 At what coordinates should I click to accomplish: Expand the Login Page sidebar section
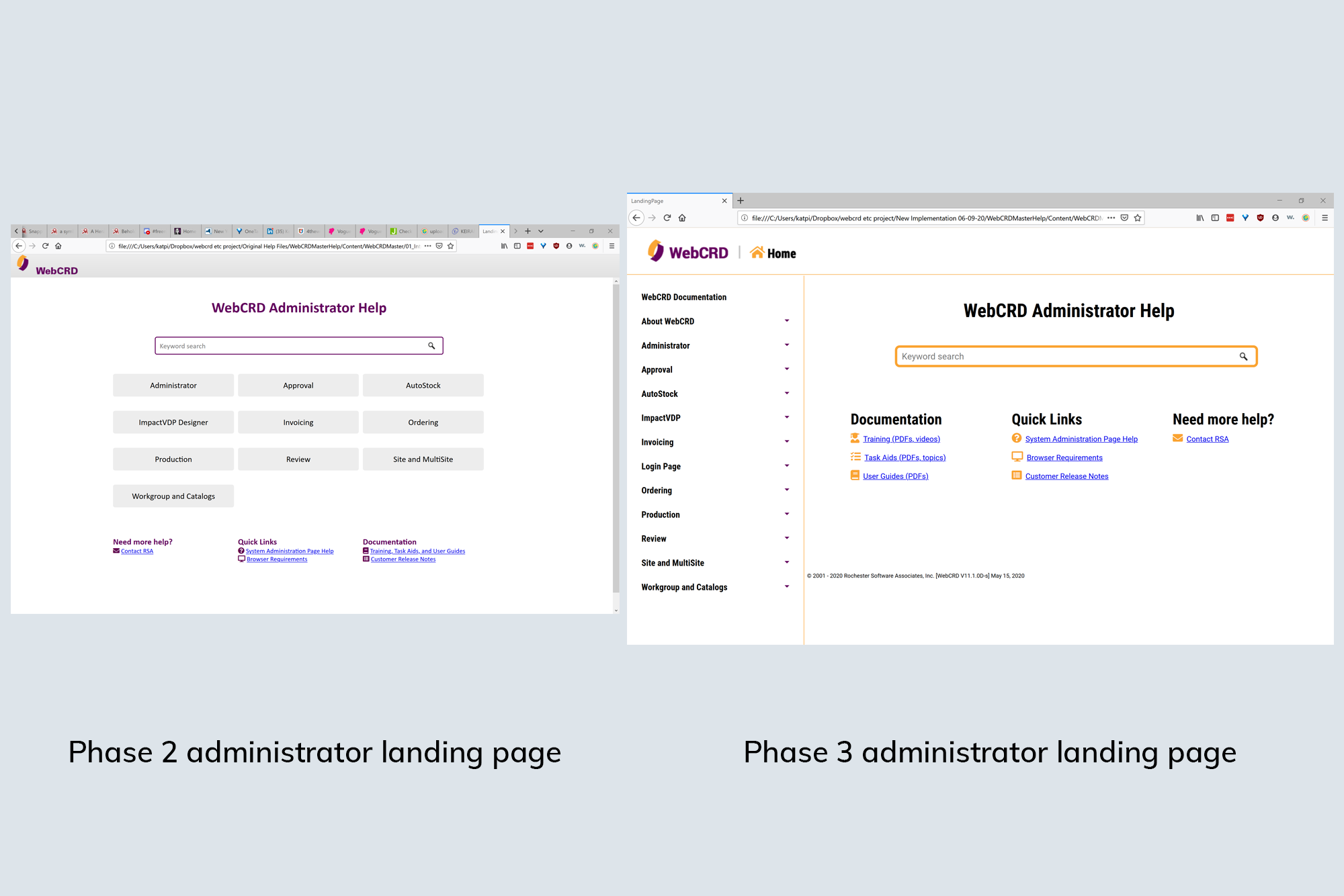pyautogui.click(x=787, y=466)
